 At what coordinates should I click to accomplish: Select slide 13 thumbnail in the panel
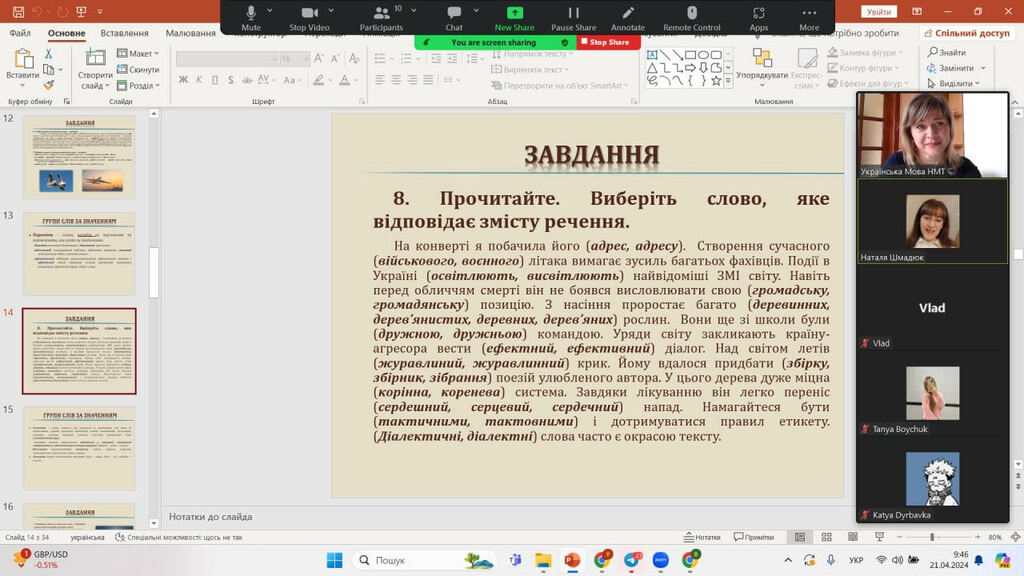[x=79, y=253]
